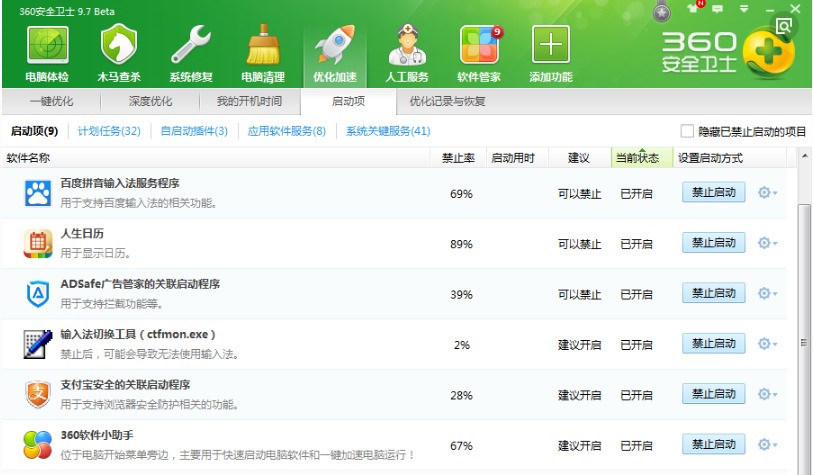Viewport: 813px width, 475px height.
Task: Click 禁止启动 for ctfmon.exe row
Action: (x=713, y=343)
